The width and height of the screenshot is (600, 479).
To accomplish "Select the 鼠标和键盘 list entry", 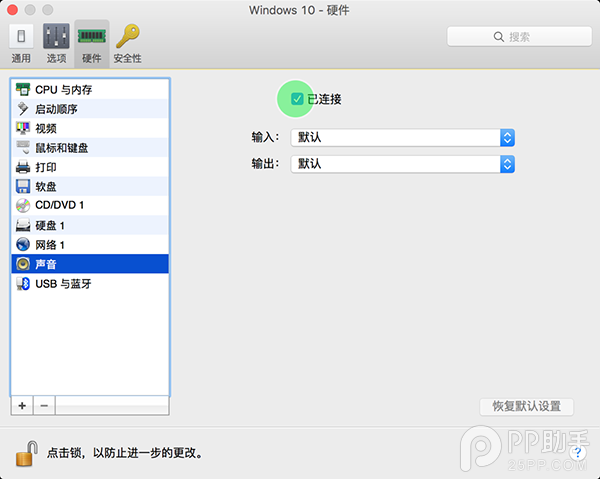I will coord(90,148).
